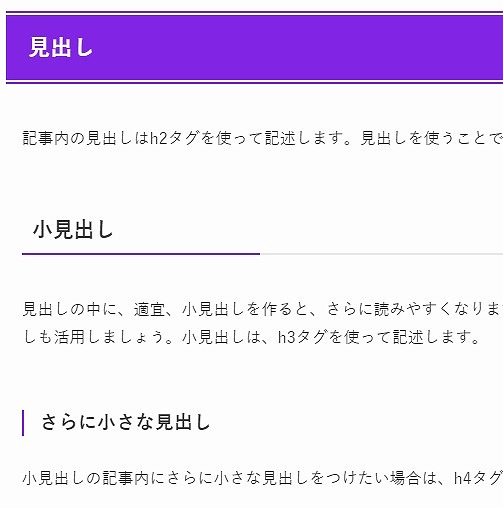Click the 小見出し subheading
This screenshot has height=508, width=503.
73,230
